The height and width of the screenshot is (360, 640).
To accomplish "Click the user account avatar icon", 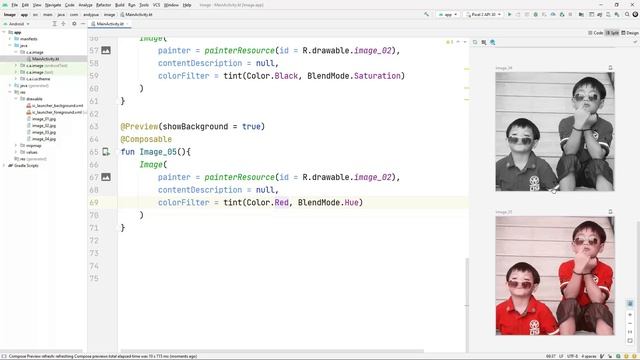I will (x=635, y=14).
